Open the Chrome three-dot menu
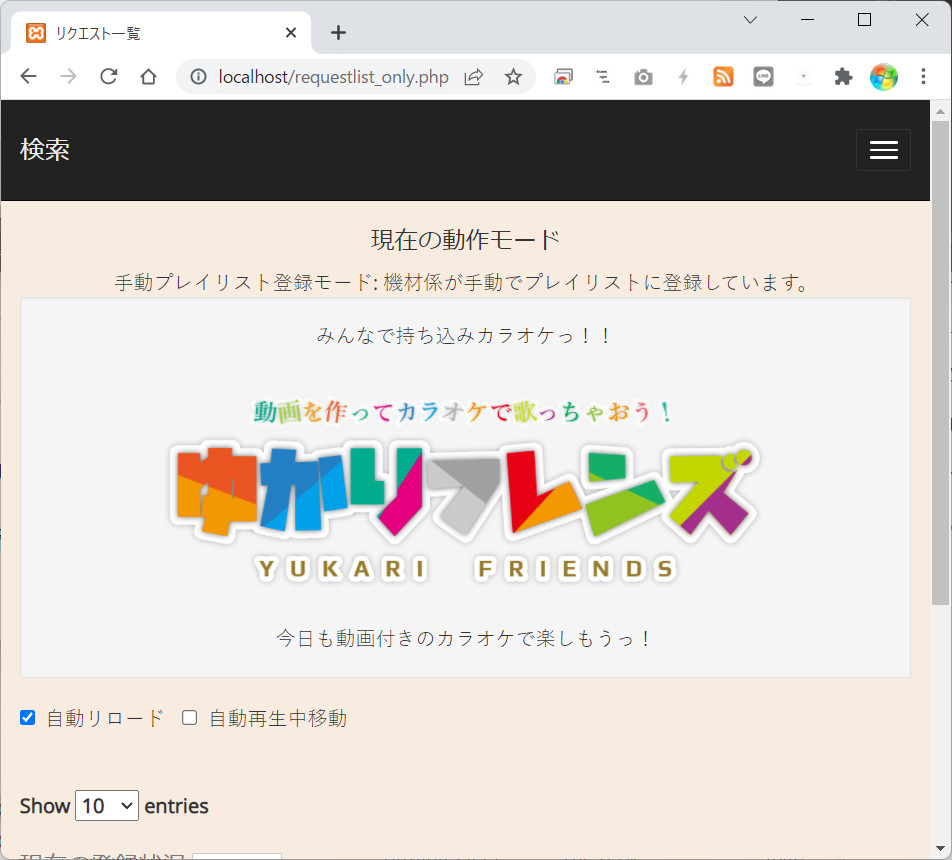The image size is (952, 860). point(923,77)
